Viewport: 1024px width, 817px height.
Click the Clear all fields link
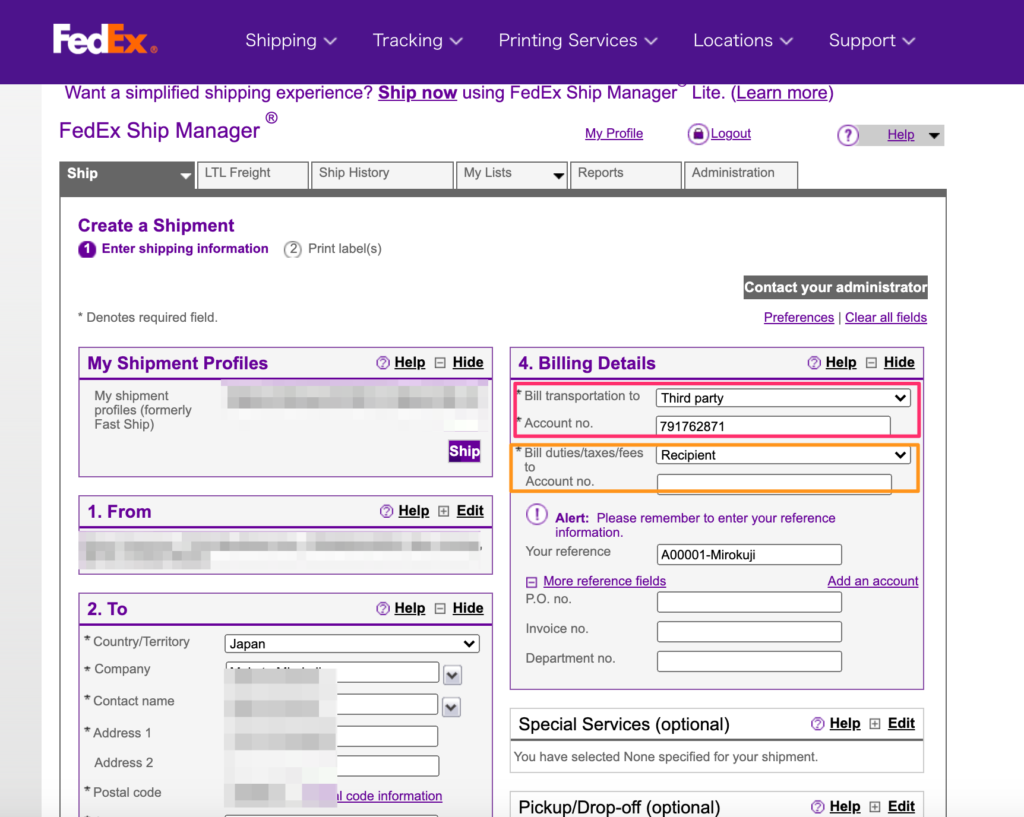pyautogui.click(x=886, y=317)
